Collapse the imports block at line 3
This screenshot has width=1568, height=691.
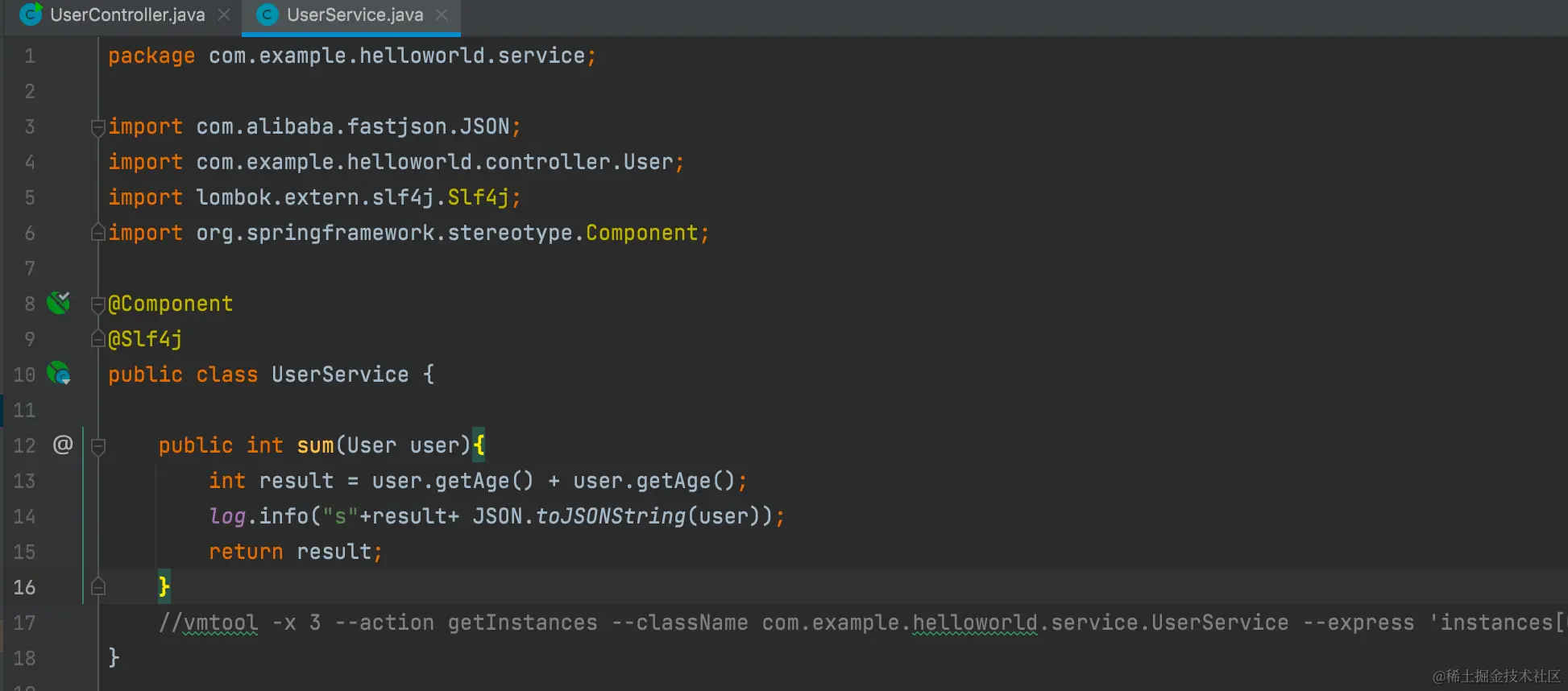(x=98, y=126)
